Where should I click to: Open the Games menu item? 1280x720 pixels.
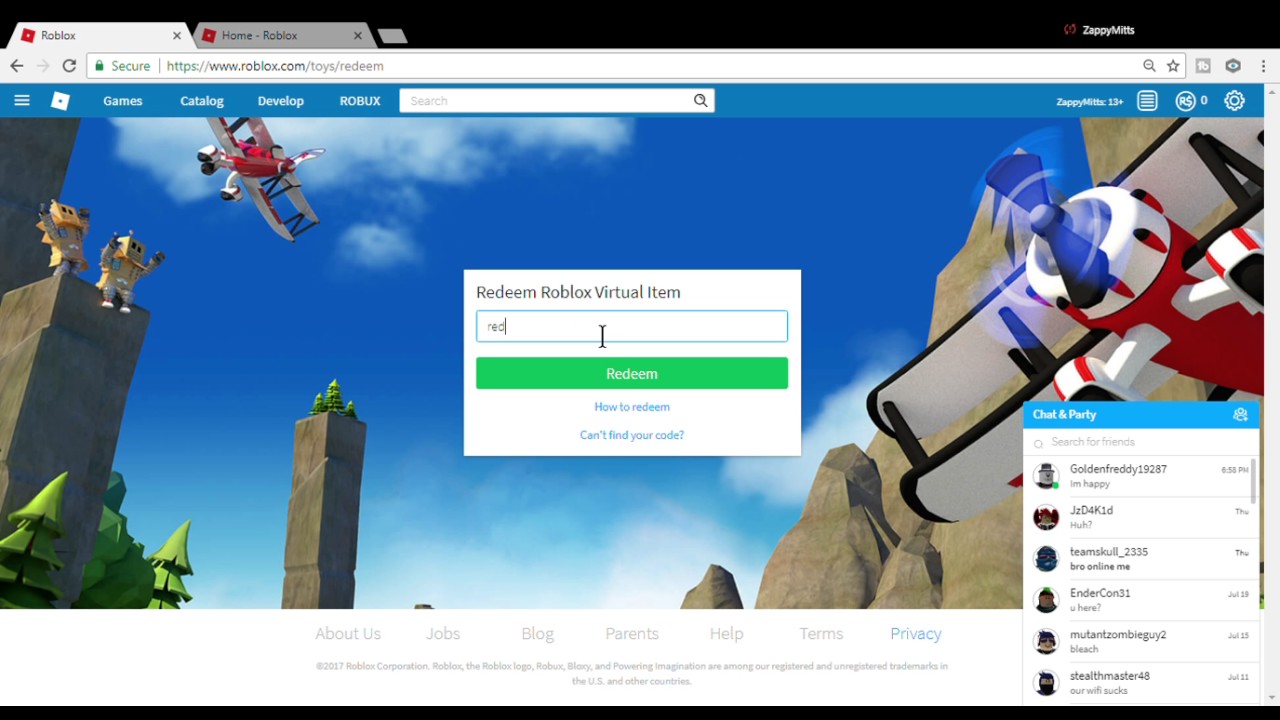point(123,101)
